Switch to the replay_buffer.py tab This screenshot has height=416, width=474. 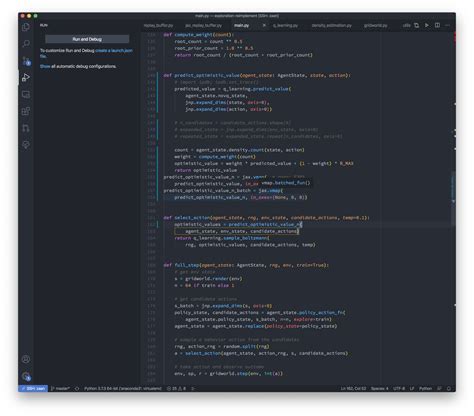158,26
